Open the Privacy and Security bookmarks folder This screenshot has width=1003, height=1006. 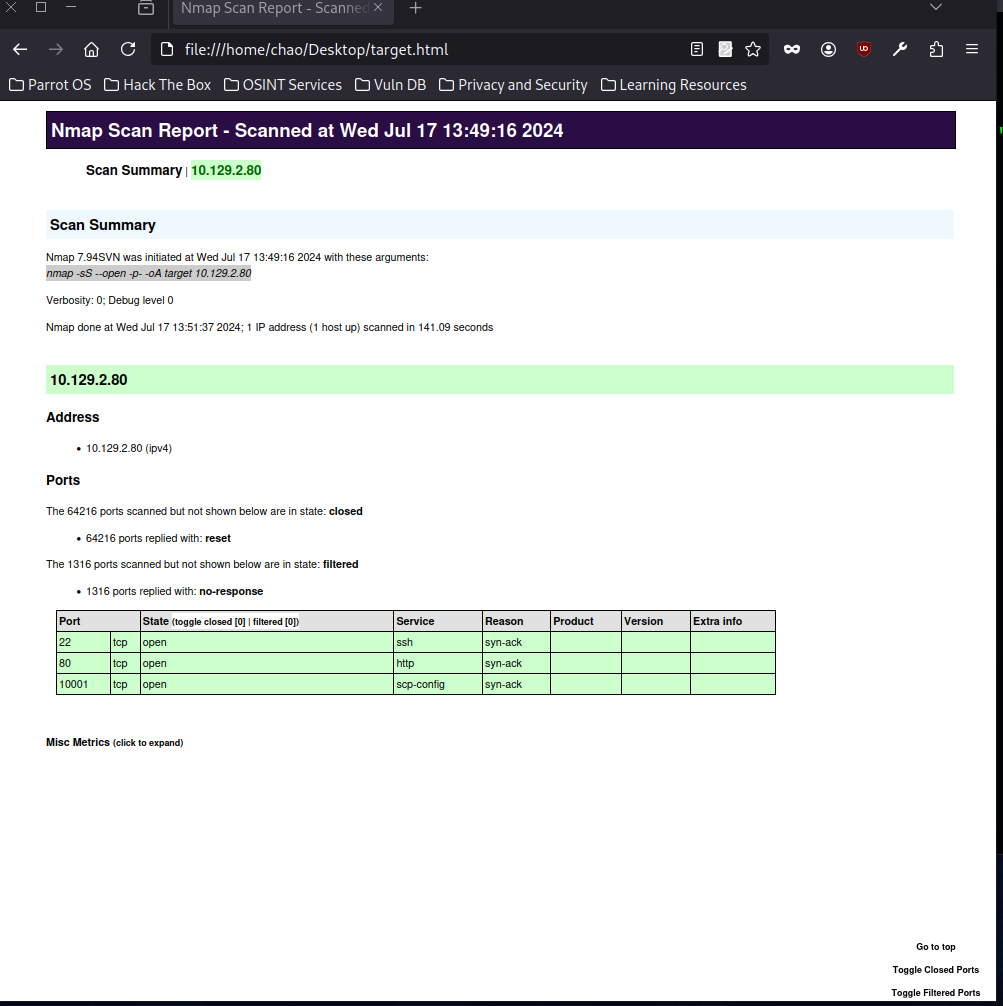click(x=513, y=85)
